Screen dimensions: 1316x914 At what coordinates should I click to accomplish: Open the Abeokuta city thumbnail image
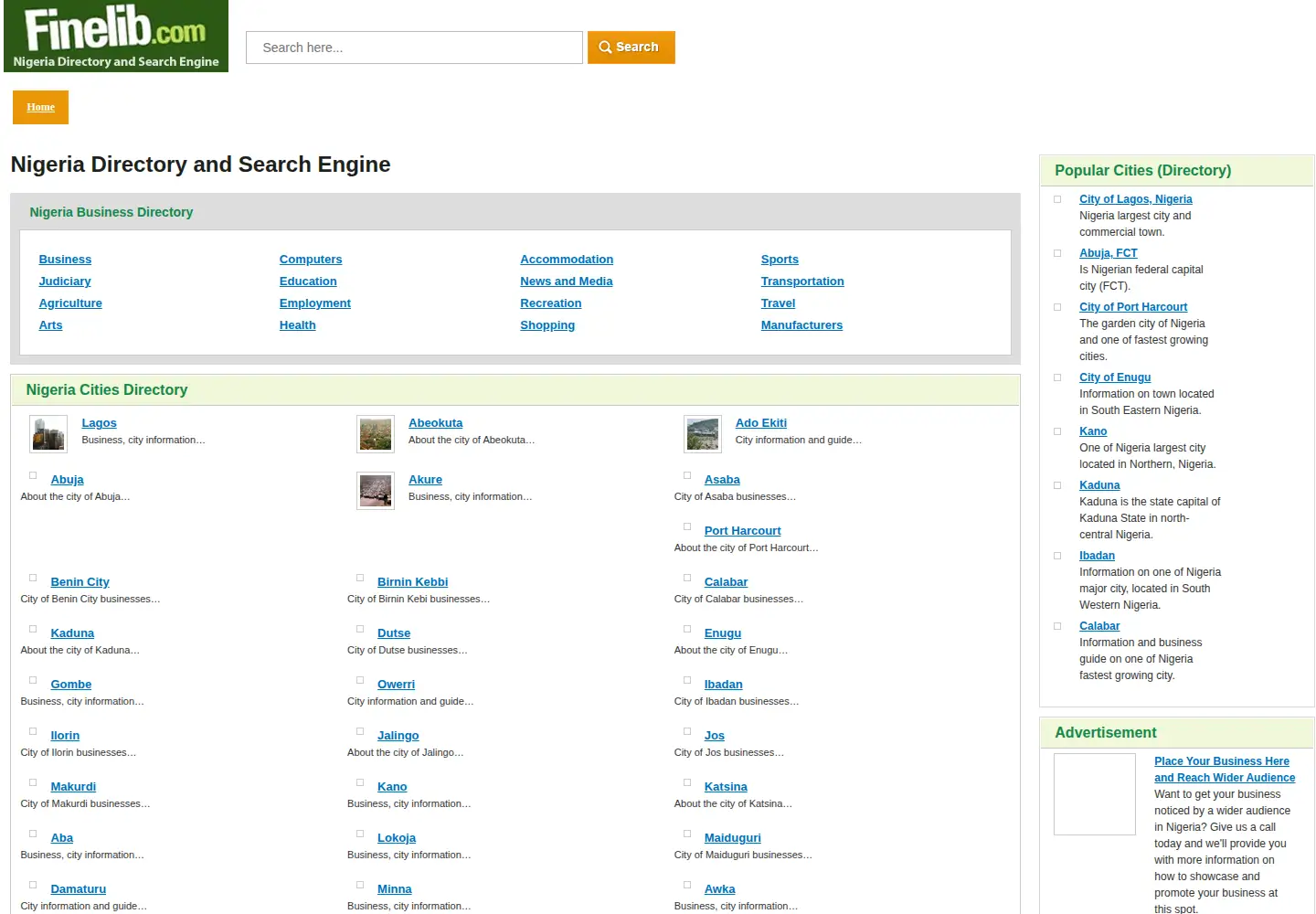click(376, 434)
